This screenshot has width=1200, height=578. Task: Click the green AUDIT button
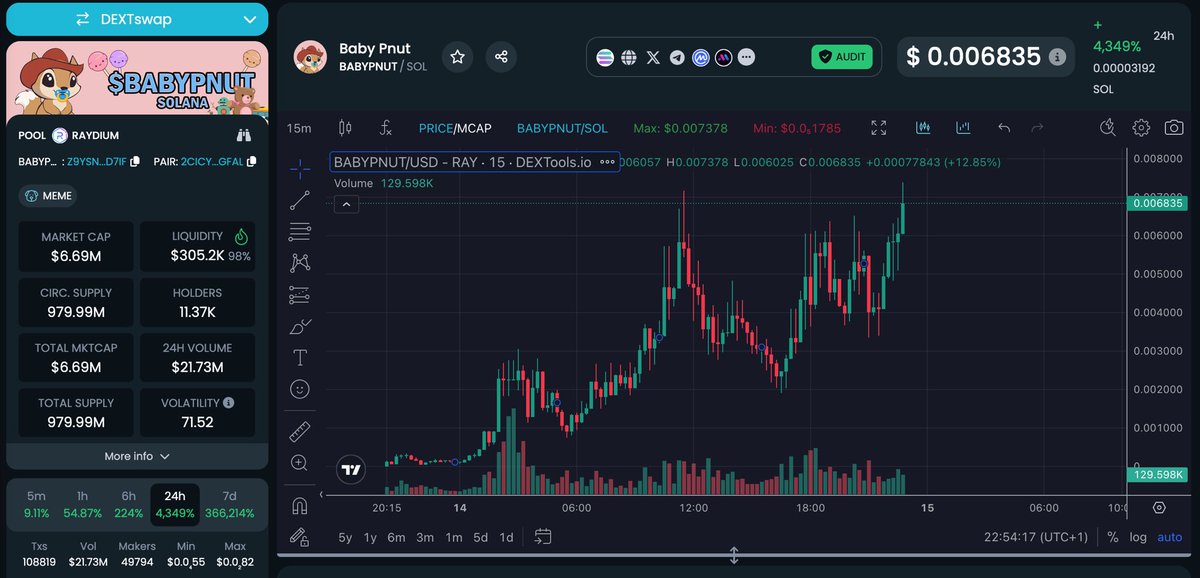(x=842, y=57)
